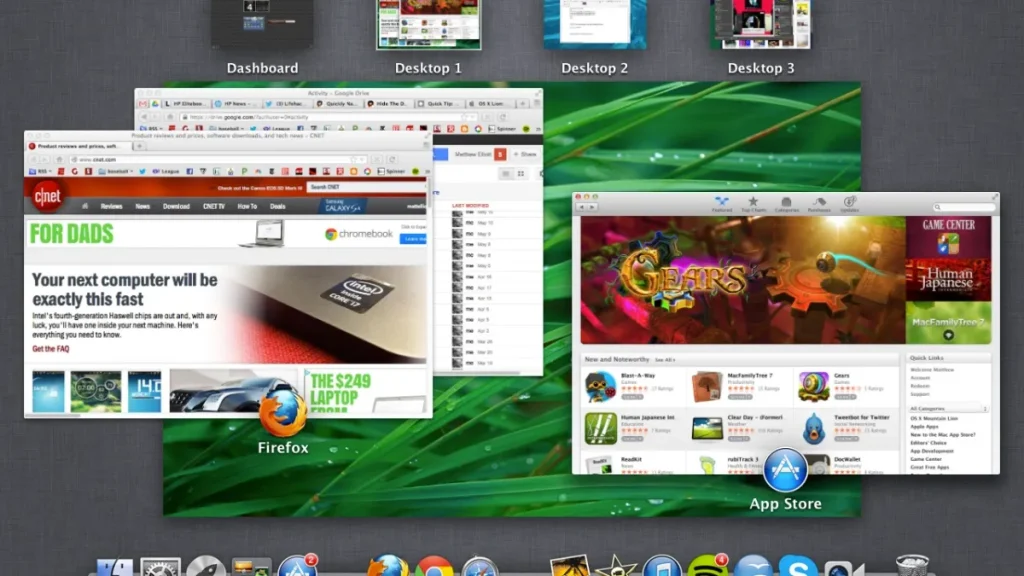
Task: Click CNET home icon in navigation bar
Action: 85,206
